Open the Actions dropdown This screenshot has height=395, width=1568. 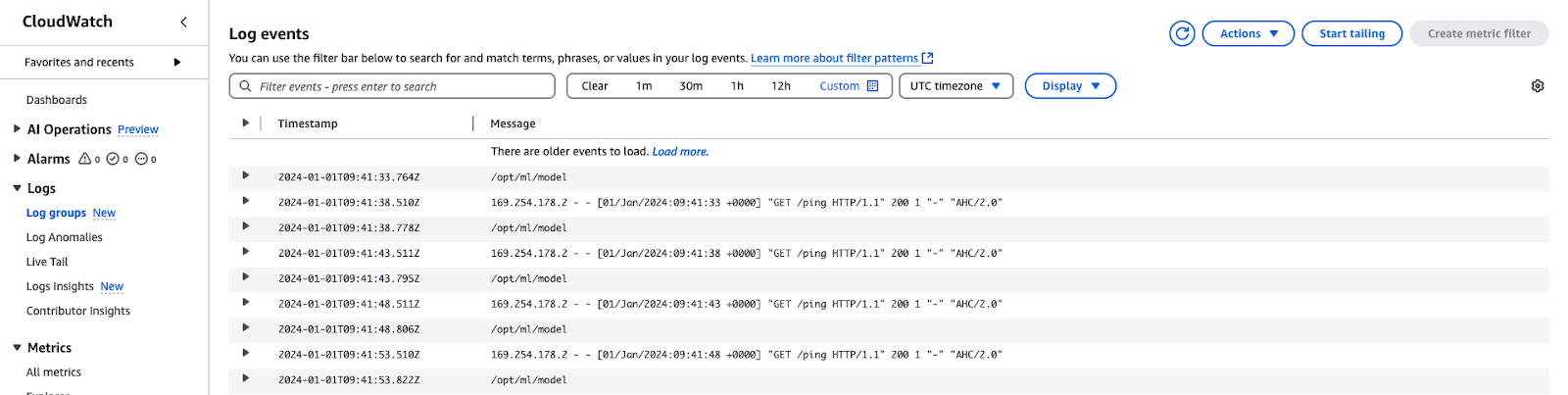click(1248, 33)
